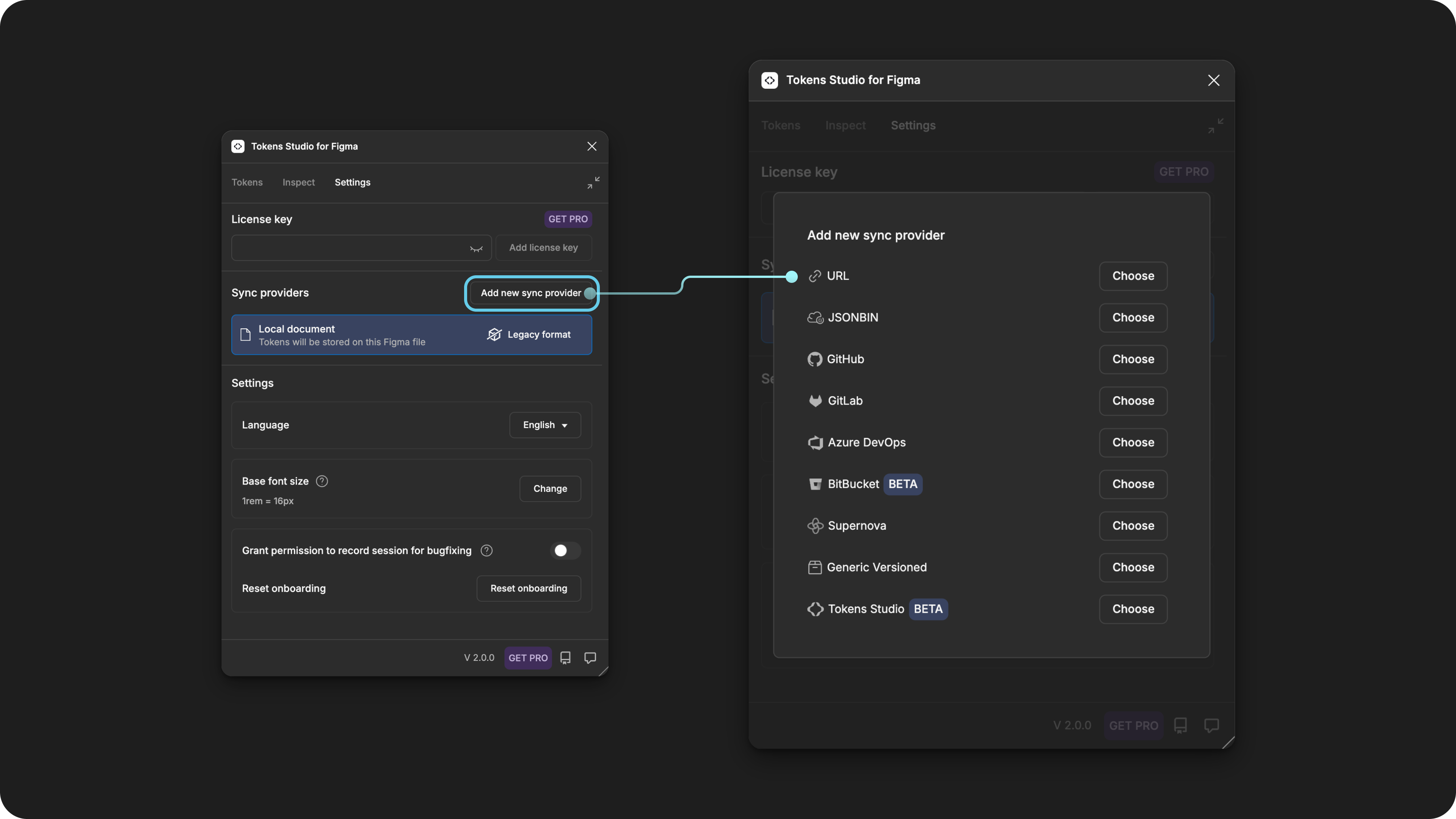1456x819 pixels.
Task: Choose the URL sync provider
Action: (1133, 276)
